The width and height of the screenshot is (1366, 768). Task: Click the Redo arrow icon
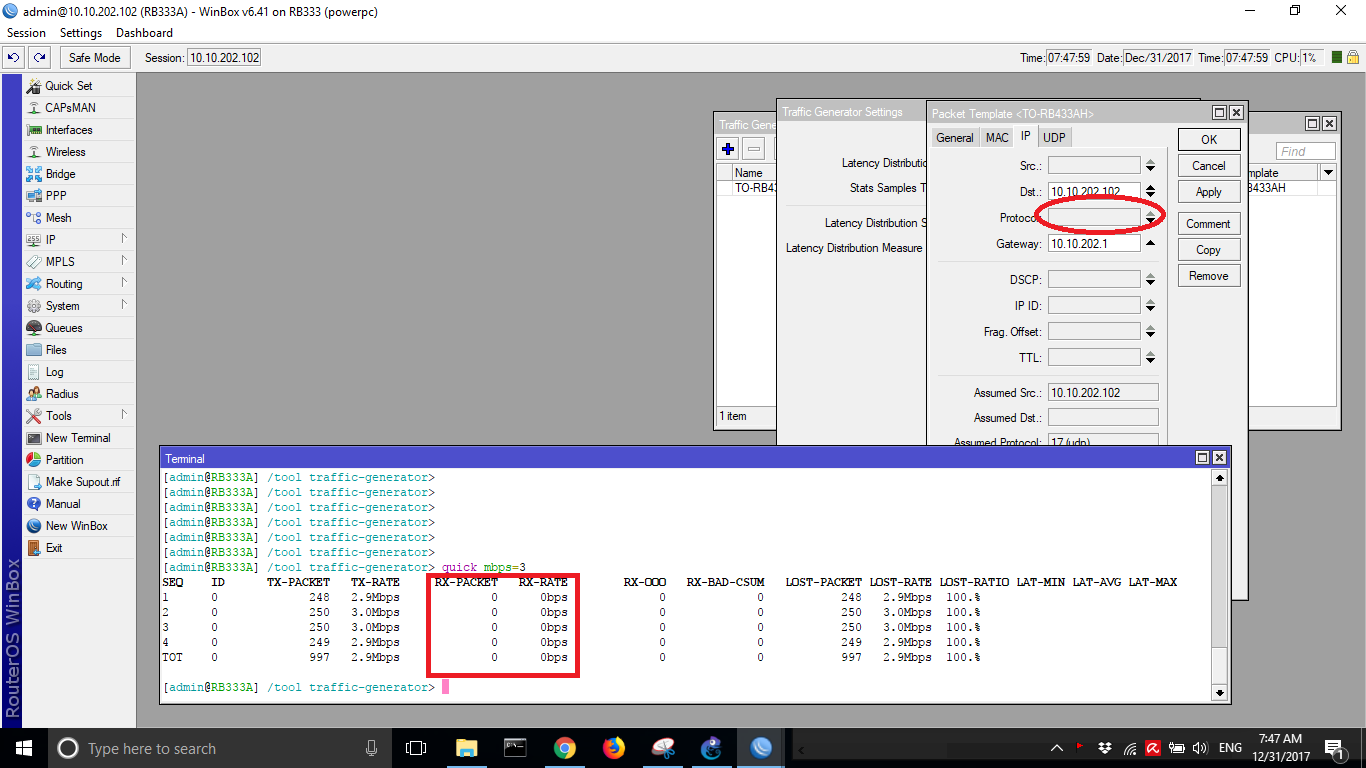tap(39, 58)
